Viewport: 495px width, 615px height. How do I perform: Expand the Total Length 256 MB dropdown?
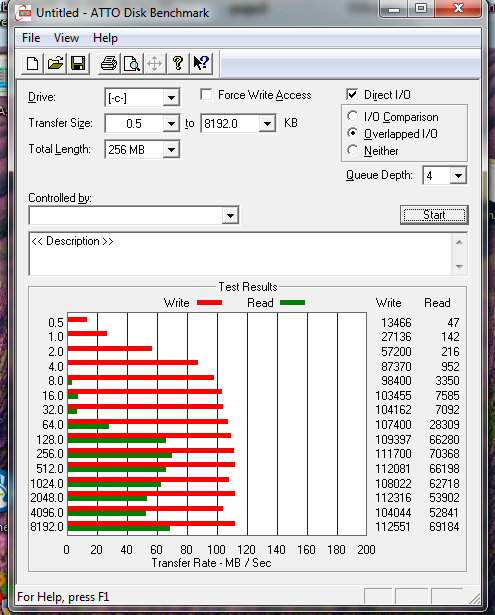(x=171, y=150)
